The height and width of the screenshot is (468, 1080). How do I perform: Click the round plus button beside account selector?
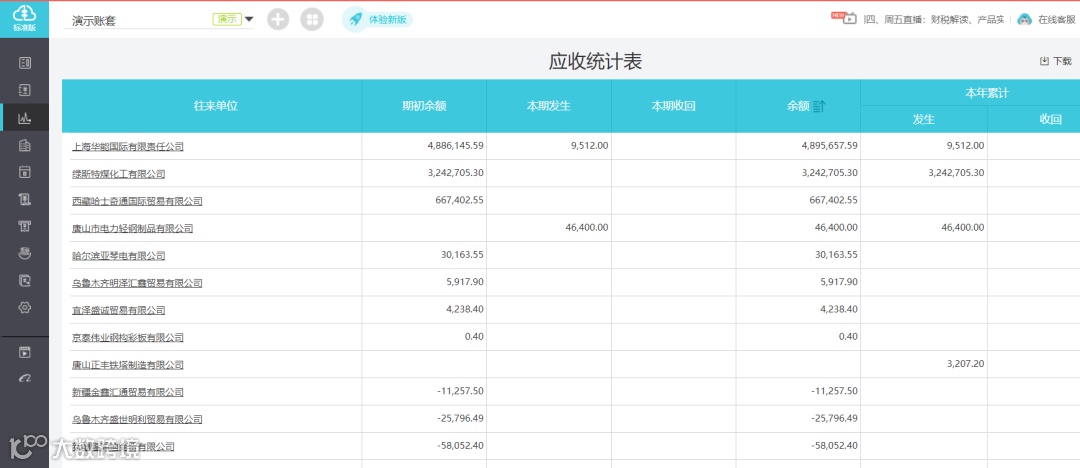pos(278,19)
